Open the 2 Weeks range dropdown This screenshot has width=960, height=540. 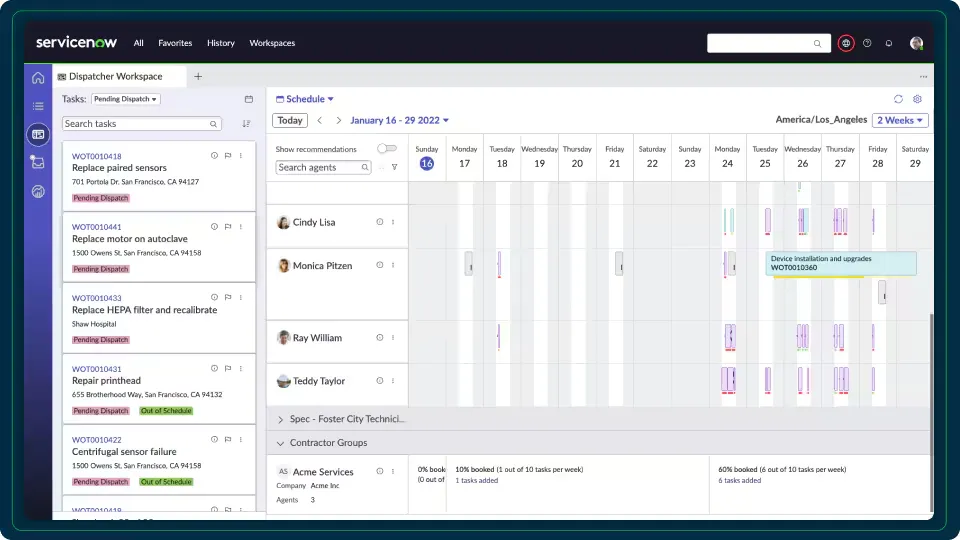coord(900,120)
